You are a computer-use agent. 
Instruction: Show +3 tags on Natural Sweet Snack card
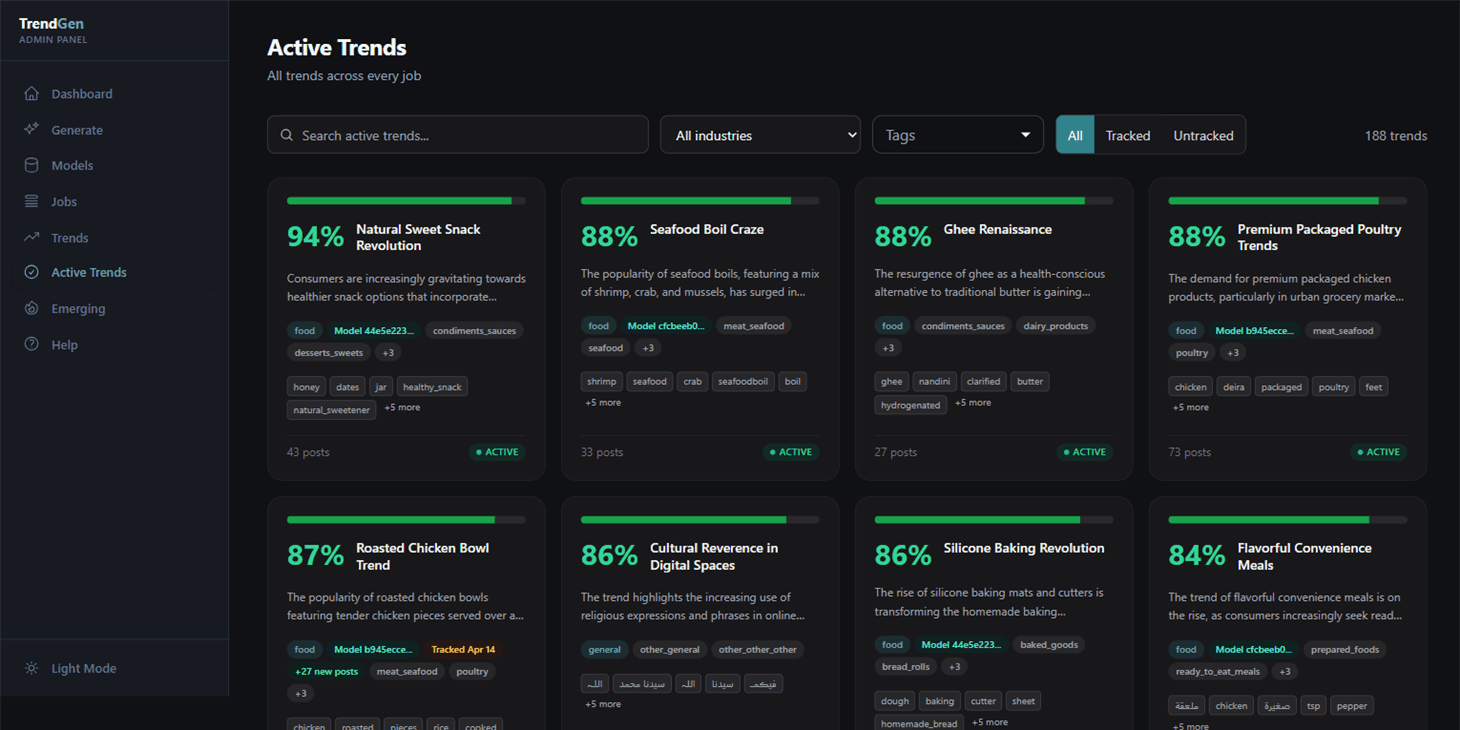[x=388, y=352]
